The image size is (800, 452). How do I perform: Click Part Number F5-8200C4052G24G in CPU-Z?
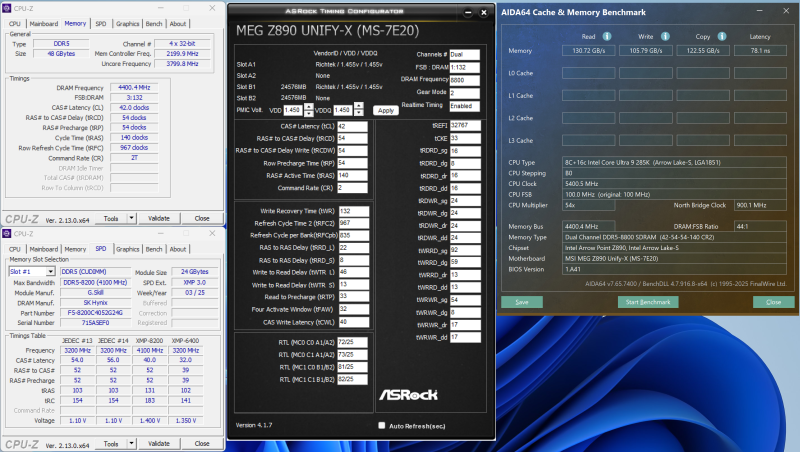point(95,313)
